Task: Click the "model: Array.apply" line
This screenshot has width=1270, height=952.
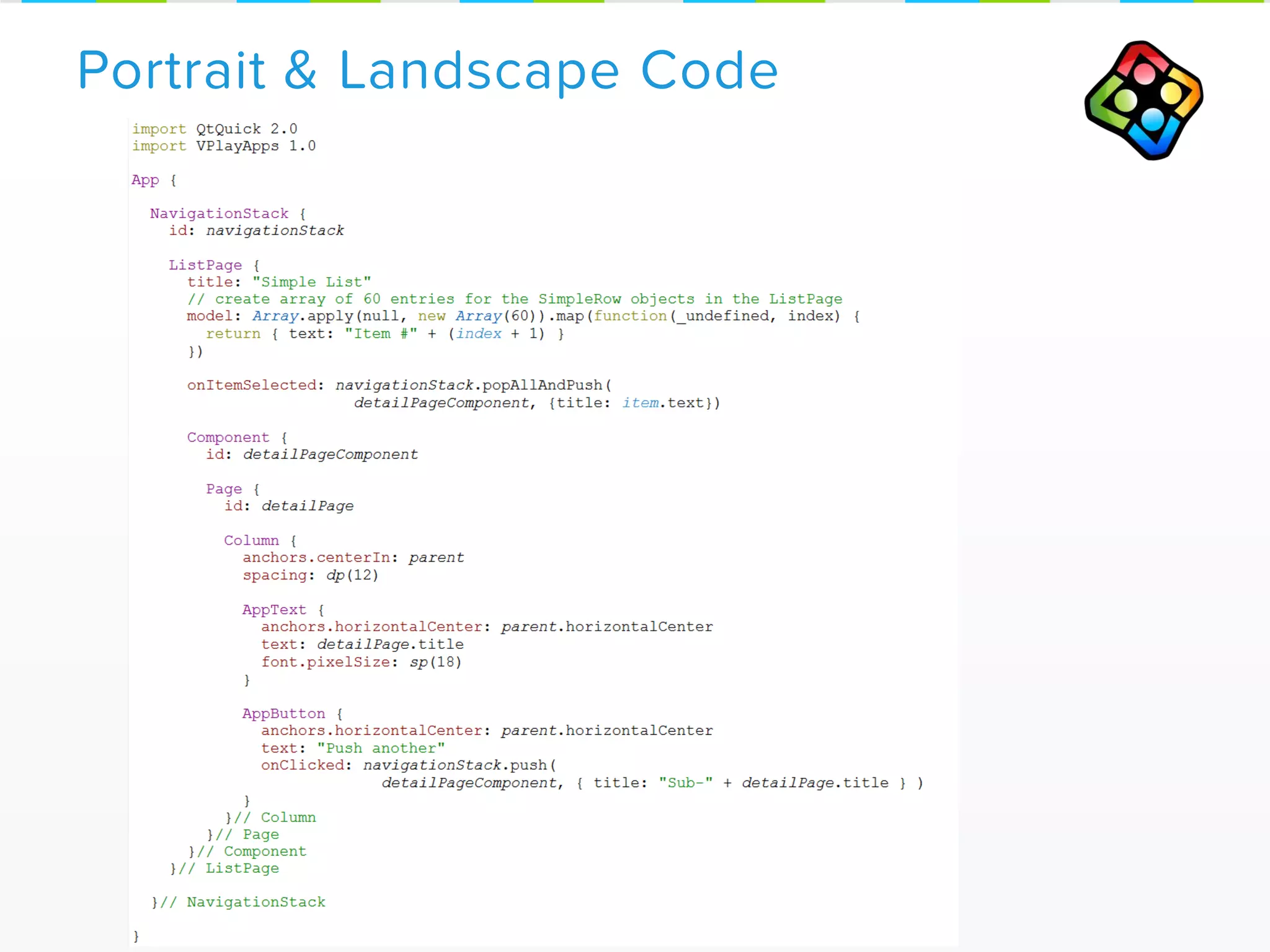Action: [x=523, y=316]
